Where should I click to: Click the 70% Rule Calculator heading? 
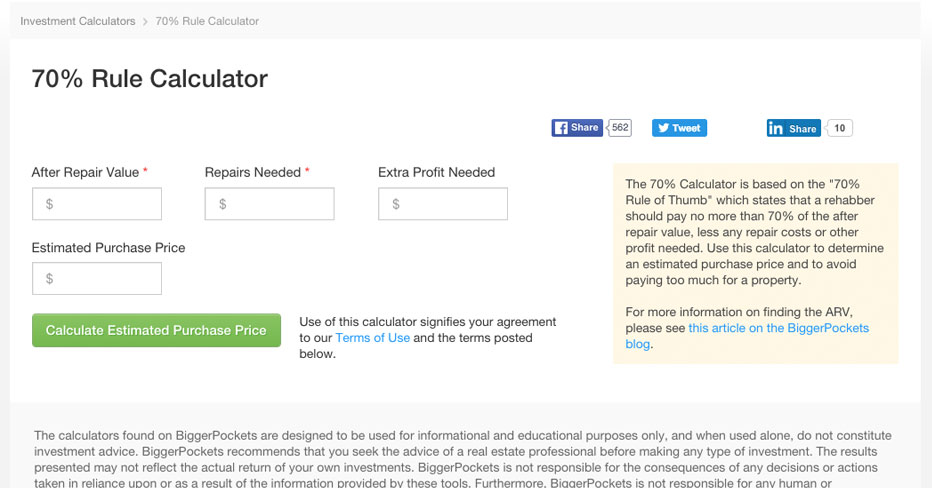tap(150, 78)
